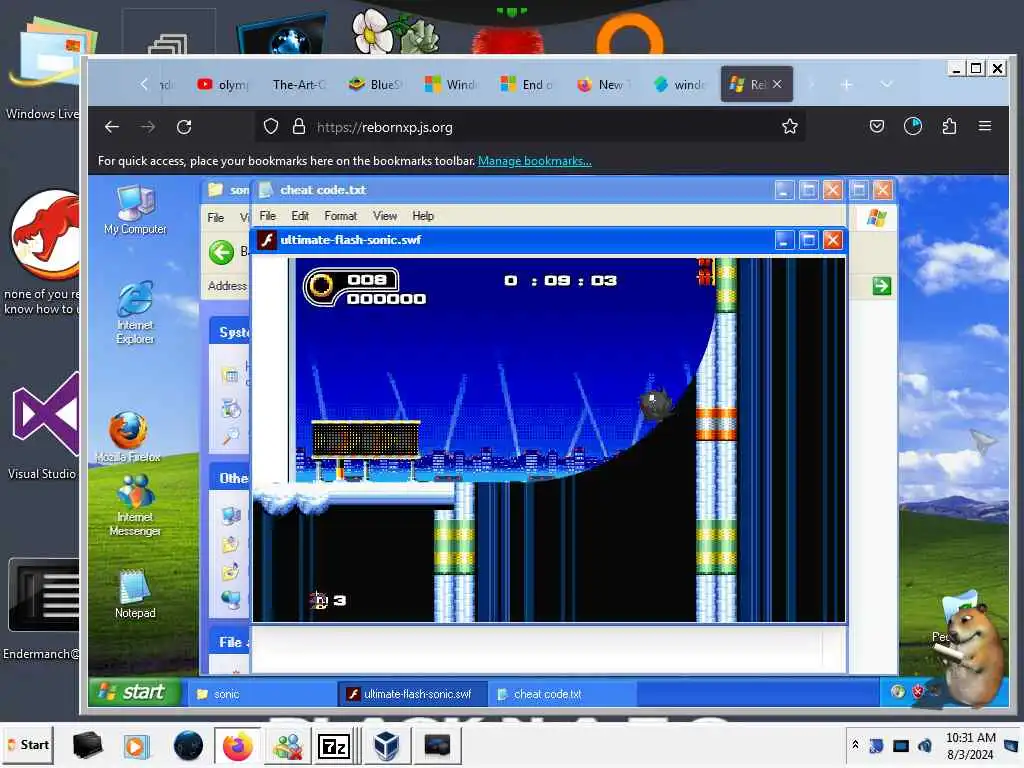The width and height of the screenshot is (1024, 768).
Task: Open Internet Messenger icon on XP desktop
Action: tap(135, 505)
